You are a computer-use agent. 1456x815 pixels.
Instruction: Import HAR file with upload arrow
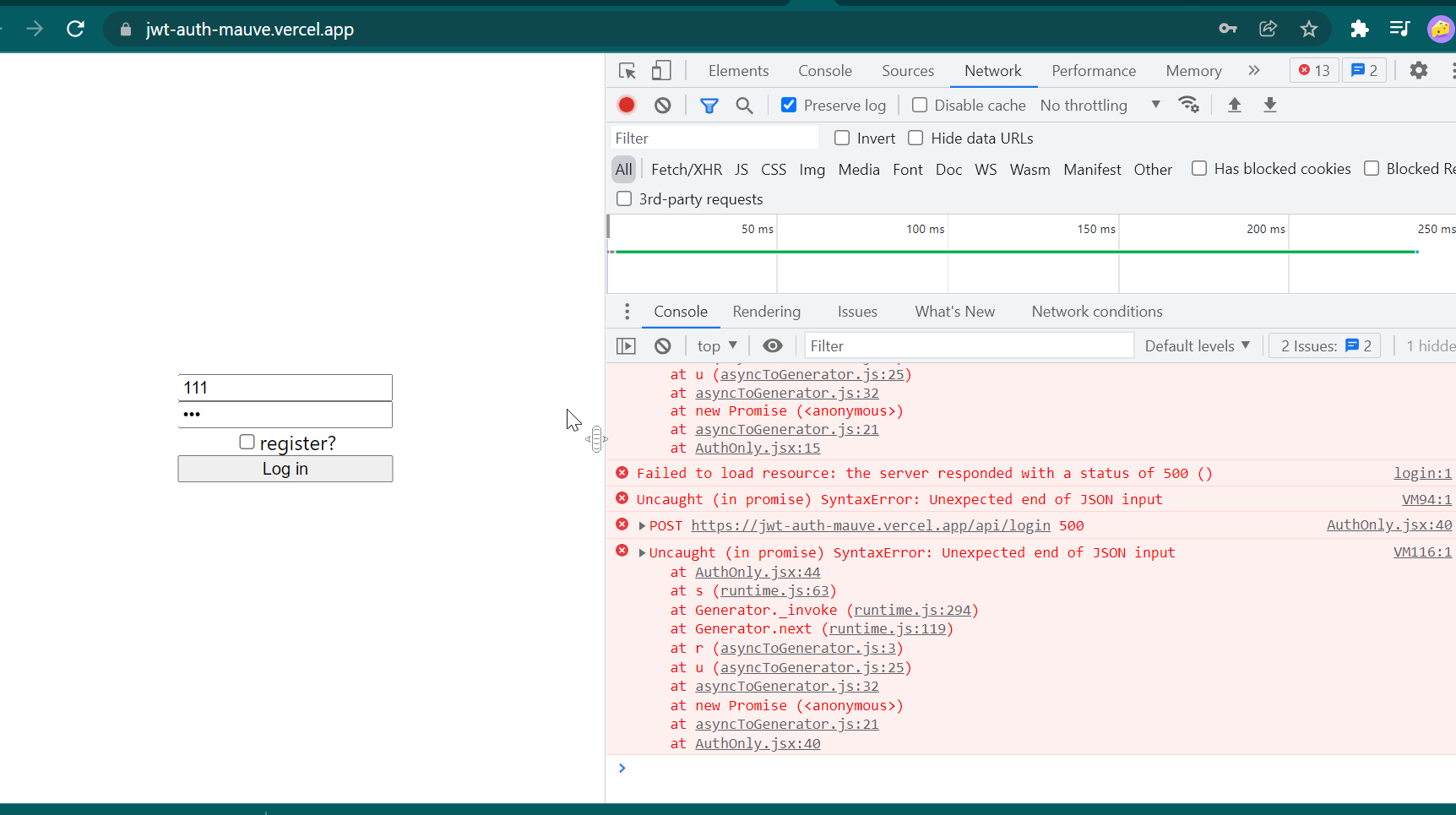1234,105
